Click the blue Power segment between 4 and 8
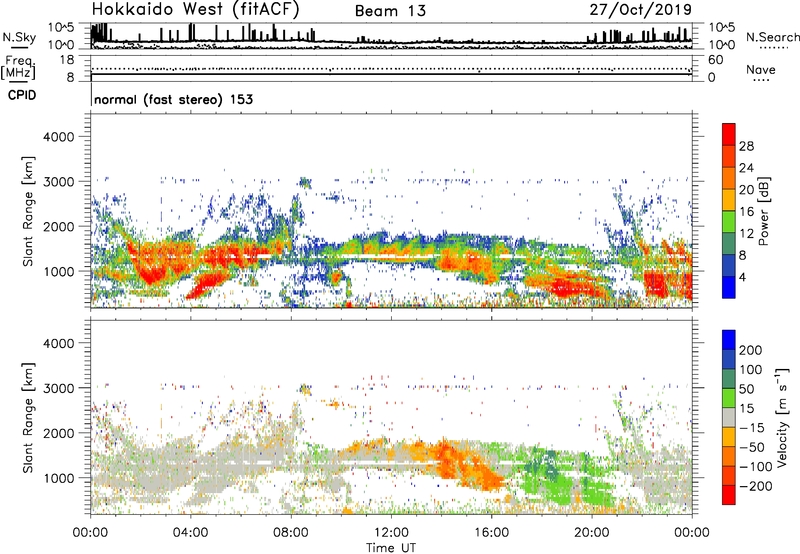Screen dimensions: 800x554 729,265
